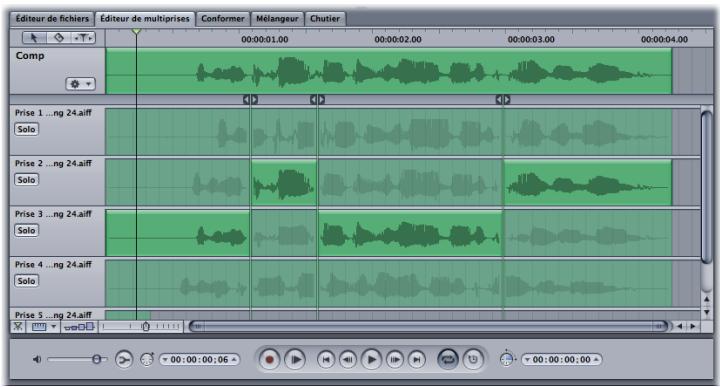This screenshot has height=387, width=720.
Task: Click left arrow of third transition handle
Action: [499, 100]
